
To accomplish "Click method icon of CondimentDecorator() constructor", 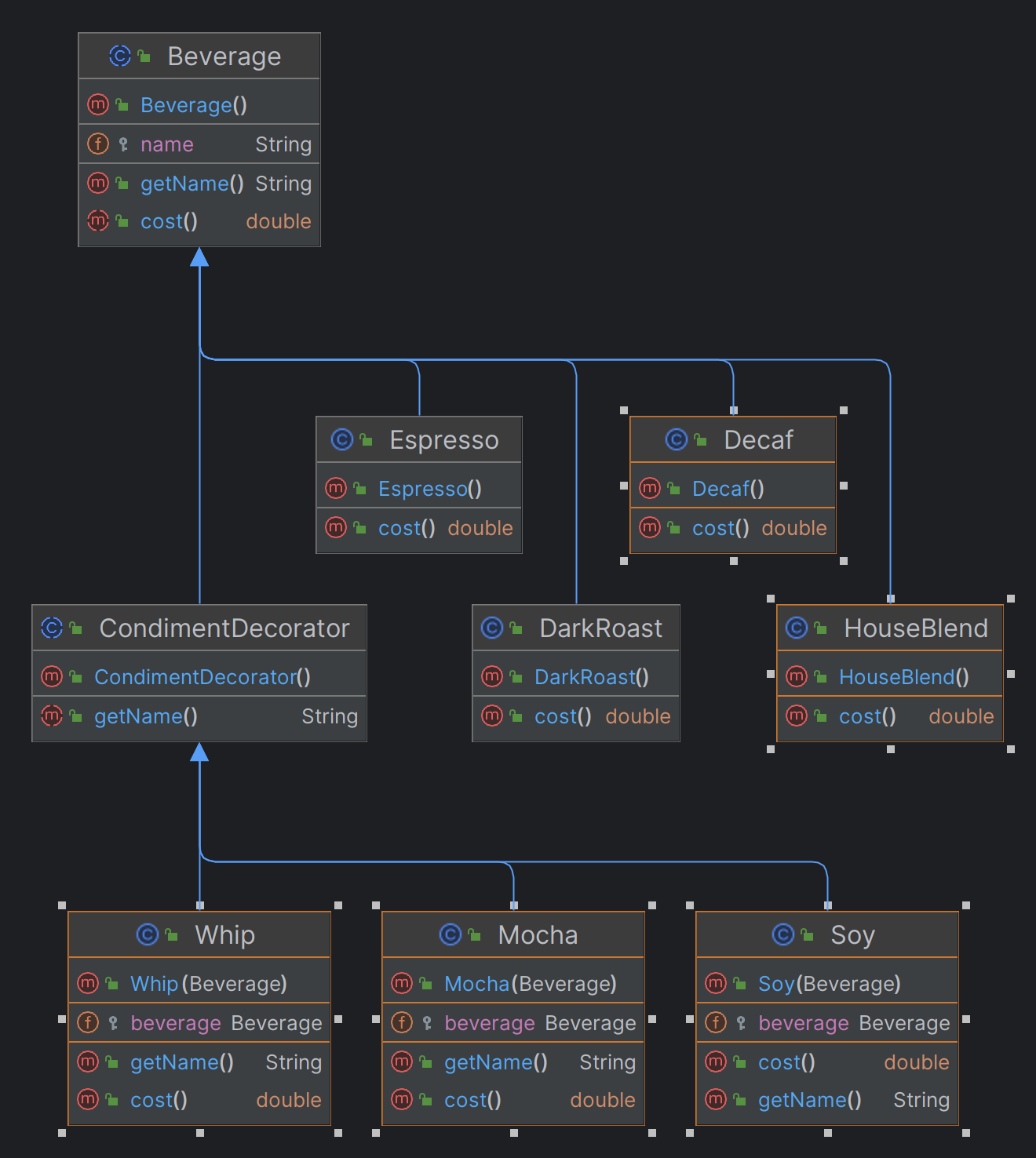I will coord(51,676).
